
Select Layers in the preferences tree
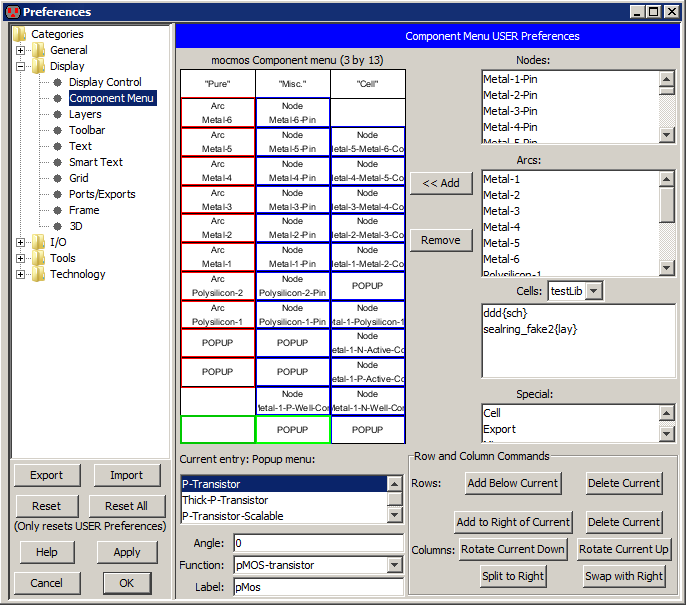coord(85,114)
